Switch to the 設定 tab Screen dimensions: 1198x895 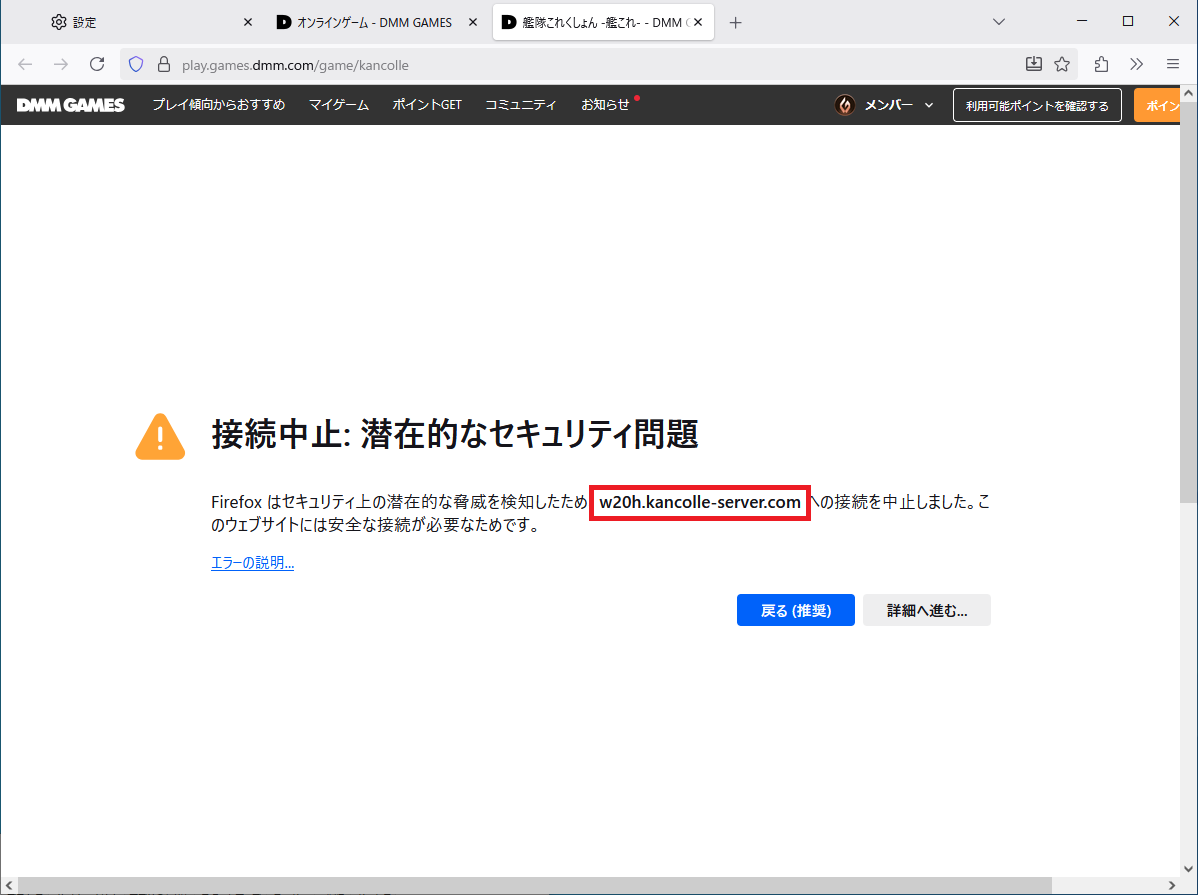click(140, 22)
